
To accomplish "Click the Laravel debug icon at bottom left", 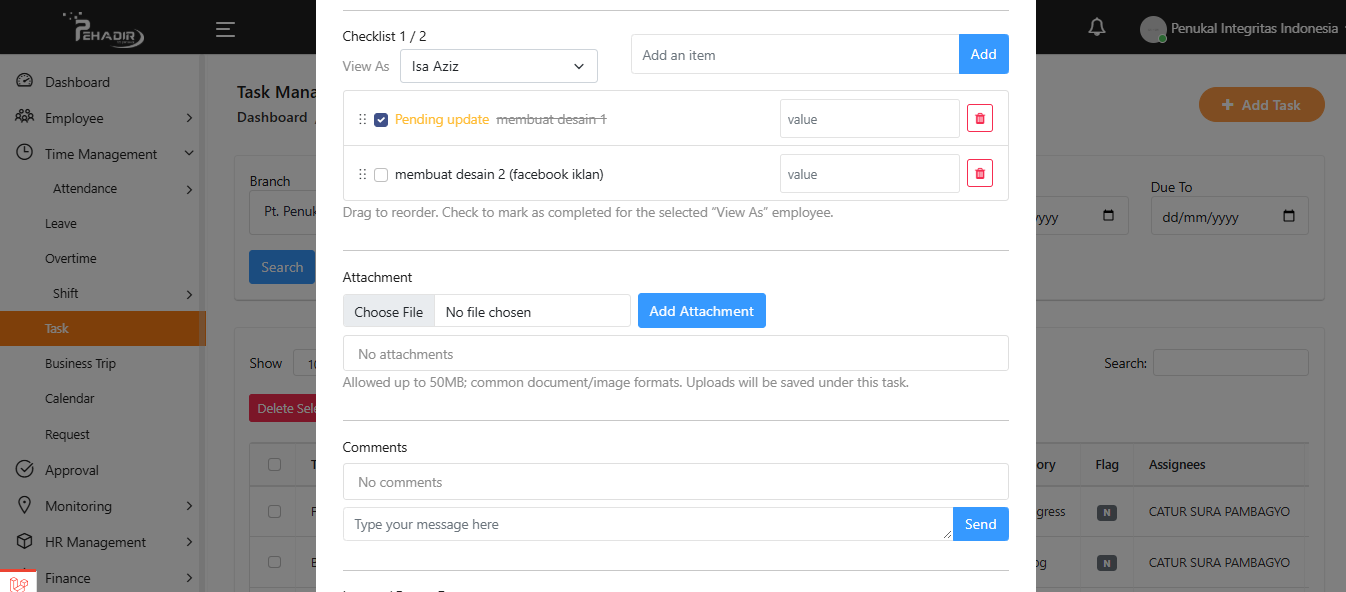I will 18,582.
